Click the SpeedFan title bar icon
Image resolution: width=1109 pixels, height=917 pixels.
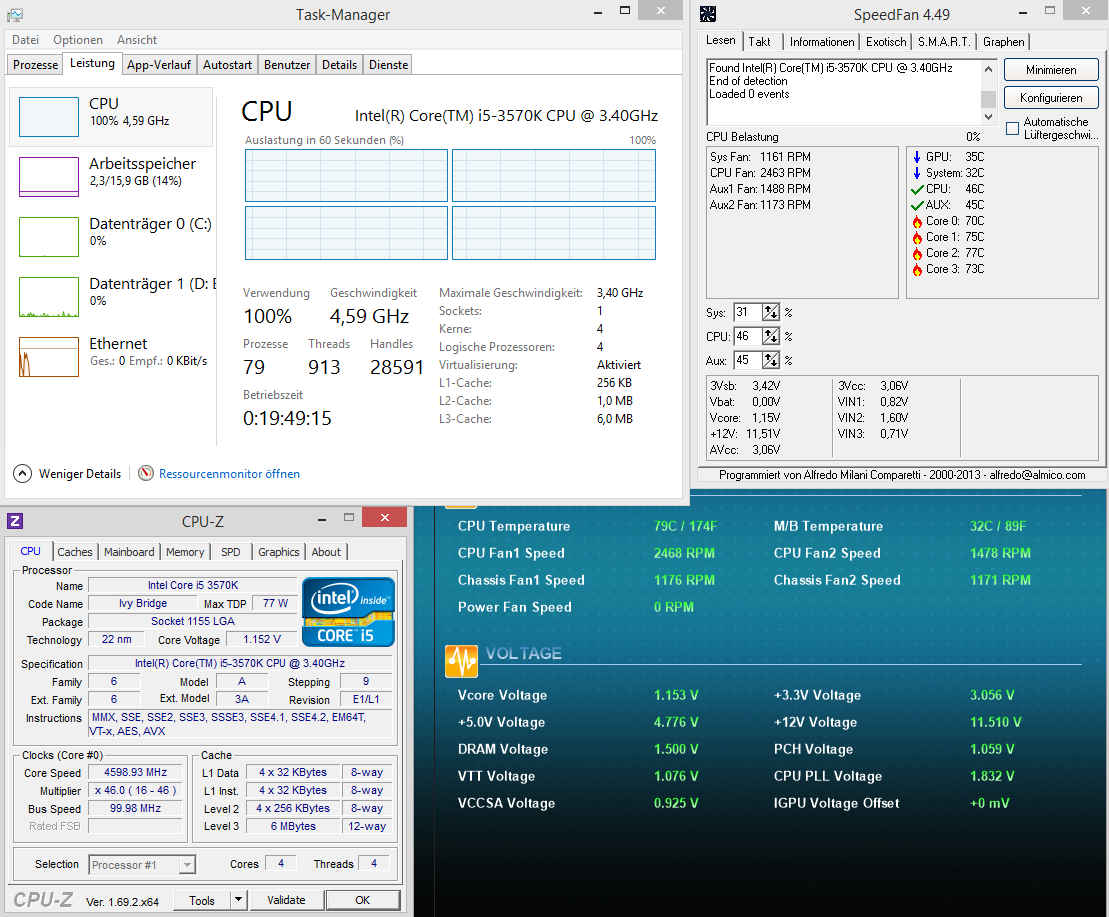click(707, 14)
